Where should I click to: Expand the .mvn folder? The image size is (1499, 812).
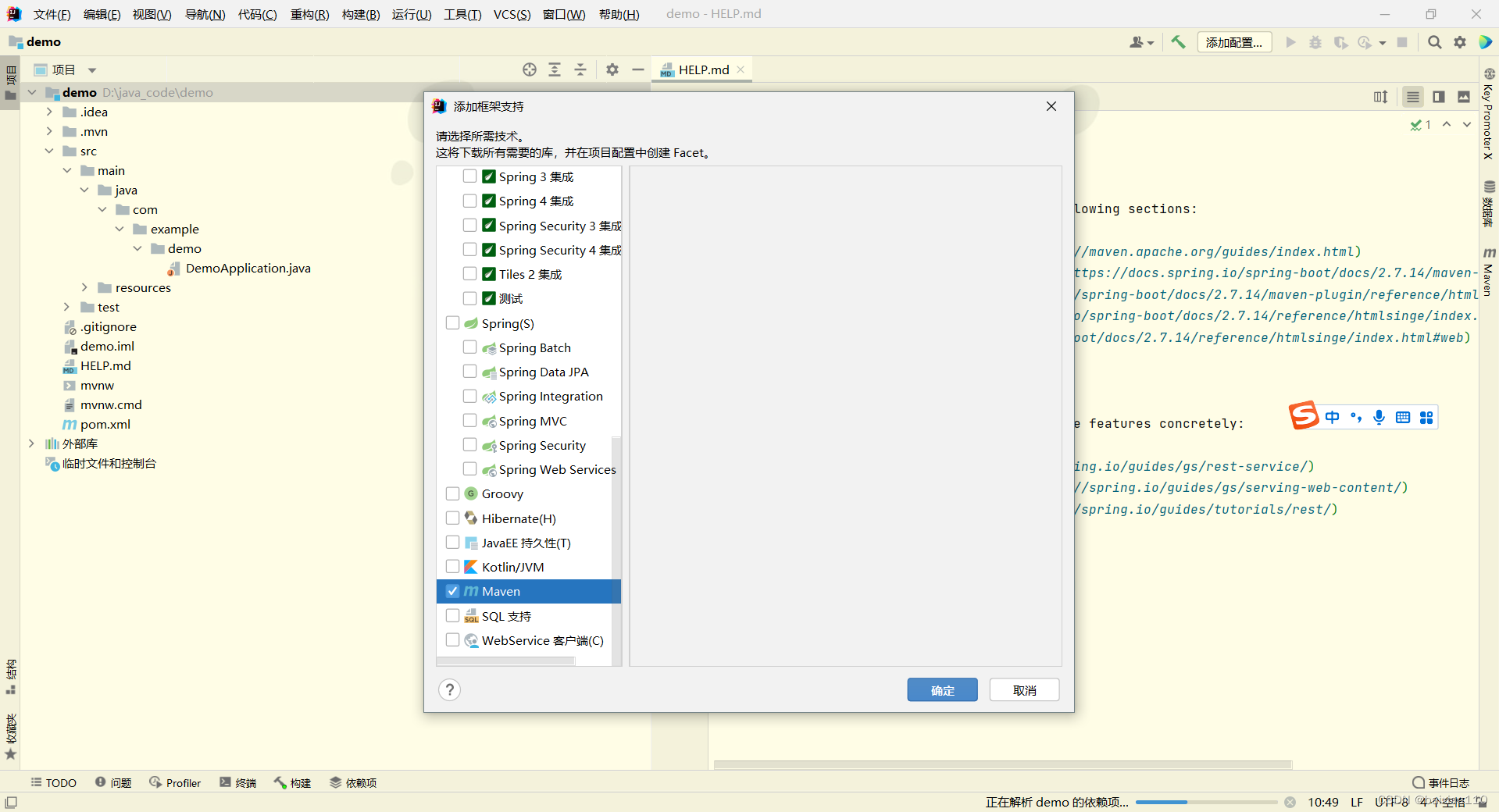pos(49,131)
